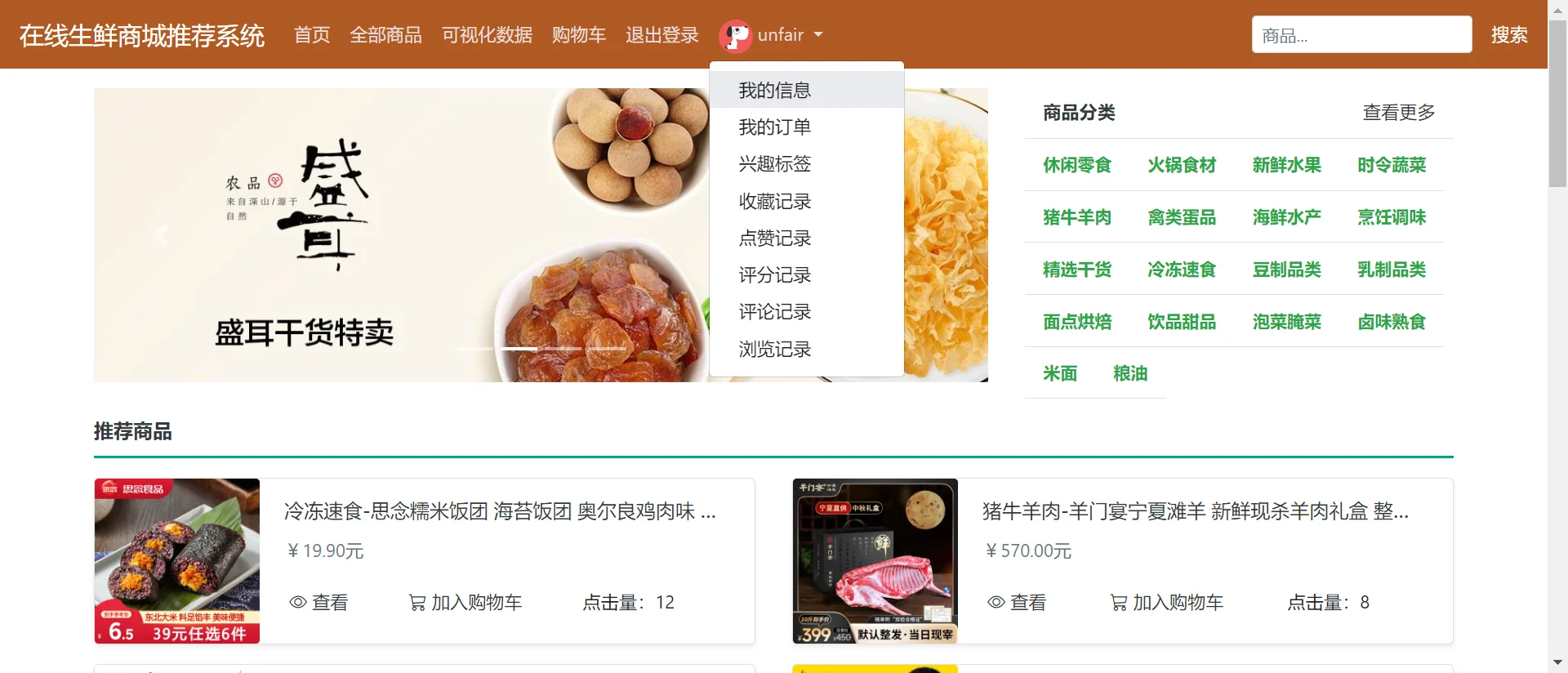Open the 豆制品类 category
The height and width of the screenshot is (673, 1568).
tap(1287, 270)
